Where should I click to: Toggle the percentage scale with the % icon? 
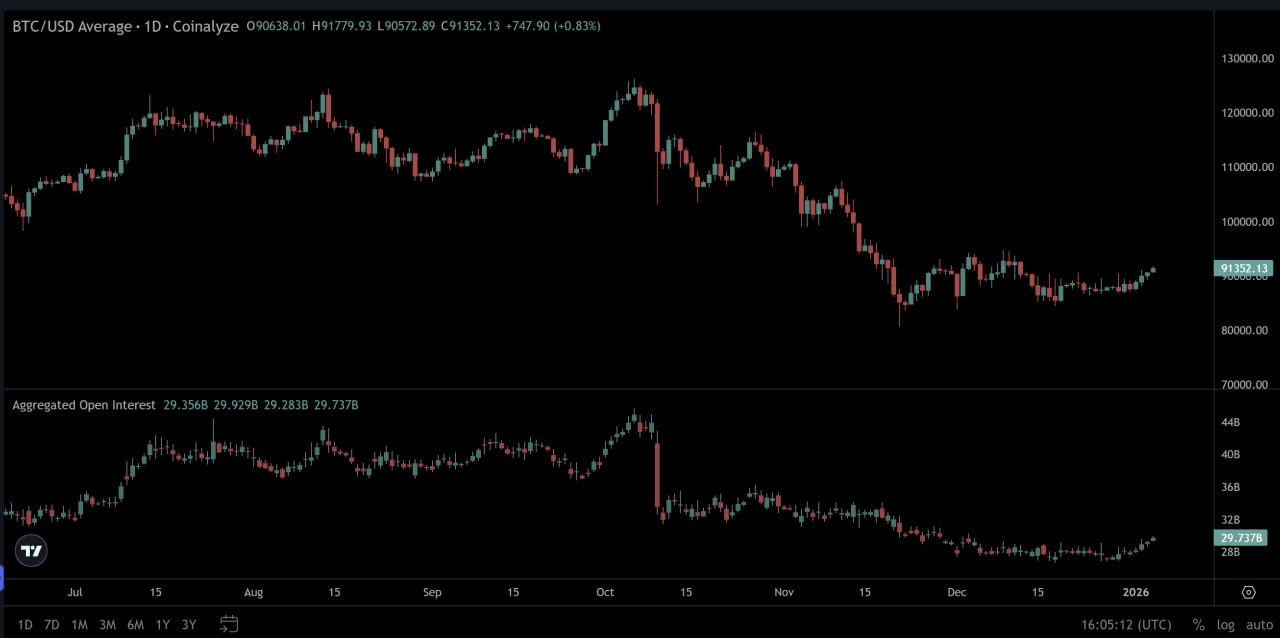point(1199,624)
